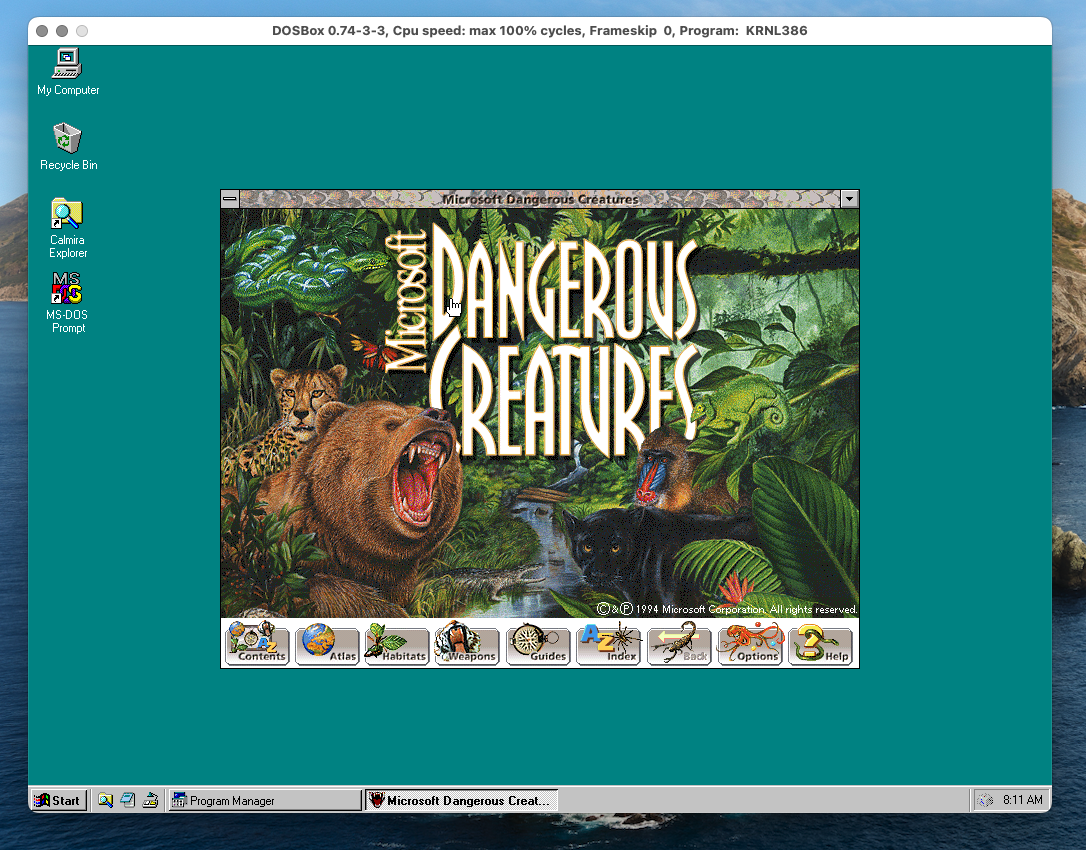Screen dimensions: 1086x850
Task: Click the green chameleon in the splash image
Action: click(x=745, y=409)
